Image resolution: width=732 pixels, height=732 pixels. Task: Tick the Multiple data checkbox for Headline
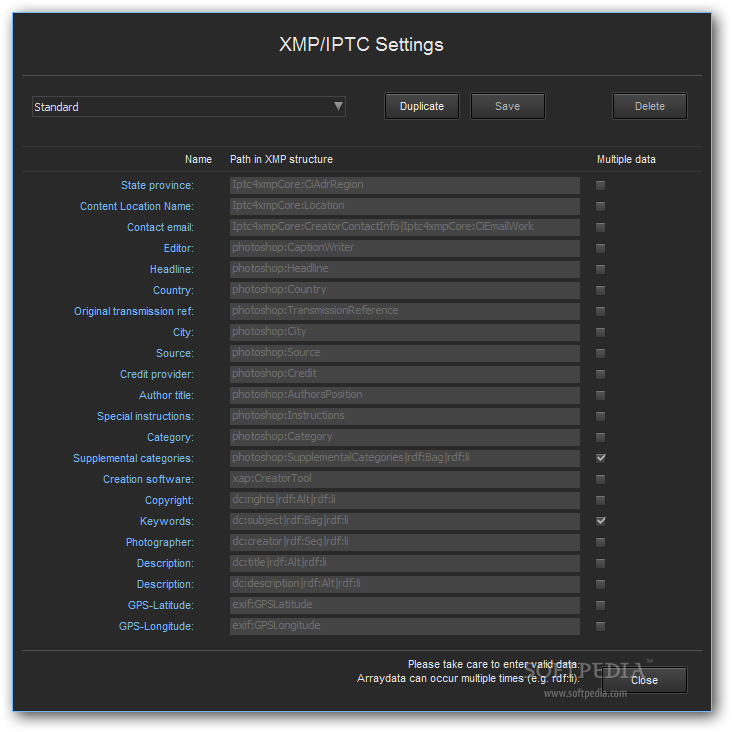600,269
